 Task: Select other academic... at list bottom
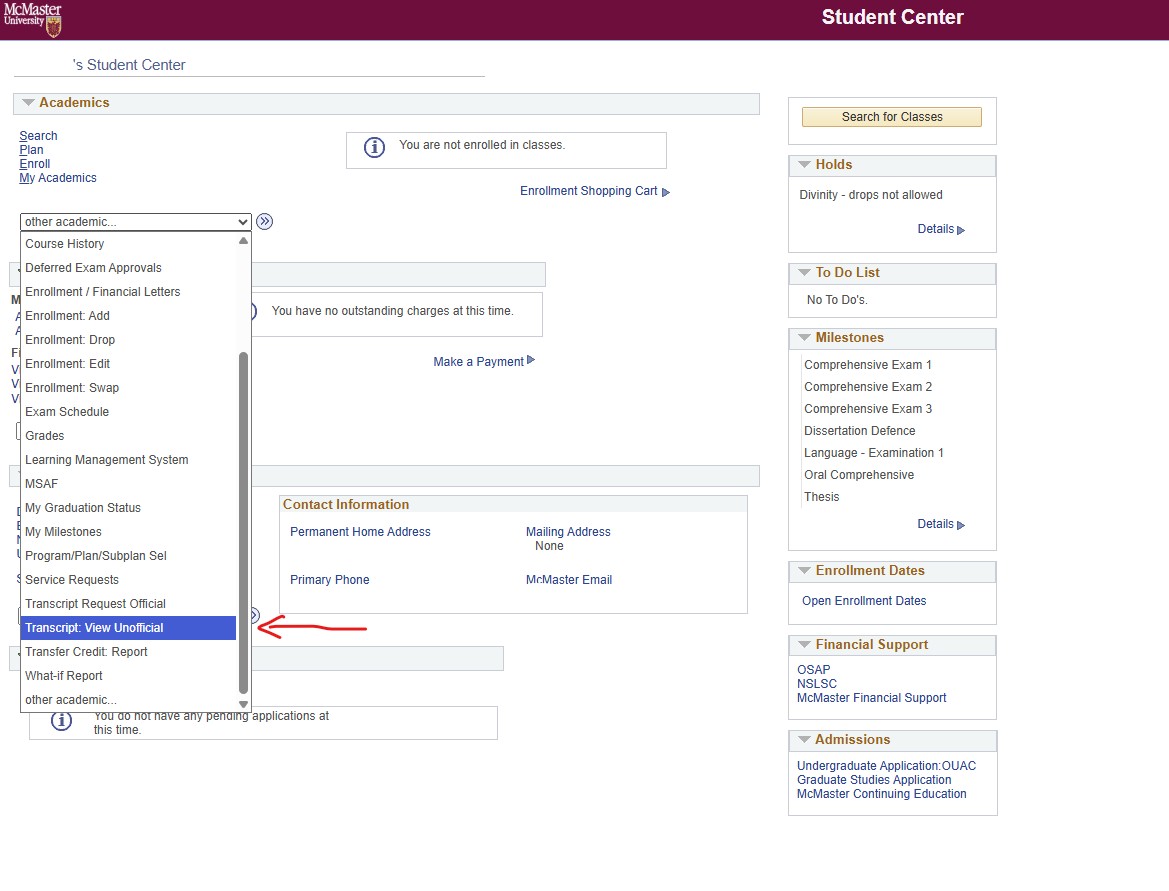click(x=128, y=699)
